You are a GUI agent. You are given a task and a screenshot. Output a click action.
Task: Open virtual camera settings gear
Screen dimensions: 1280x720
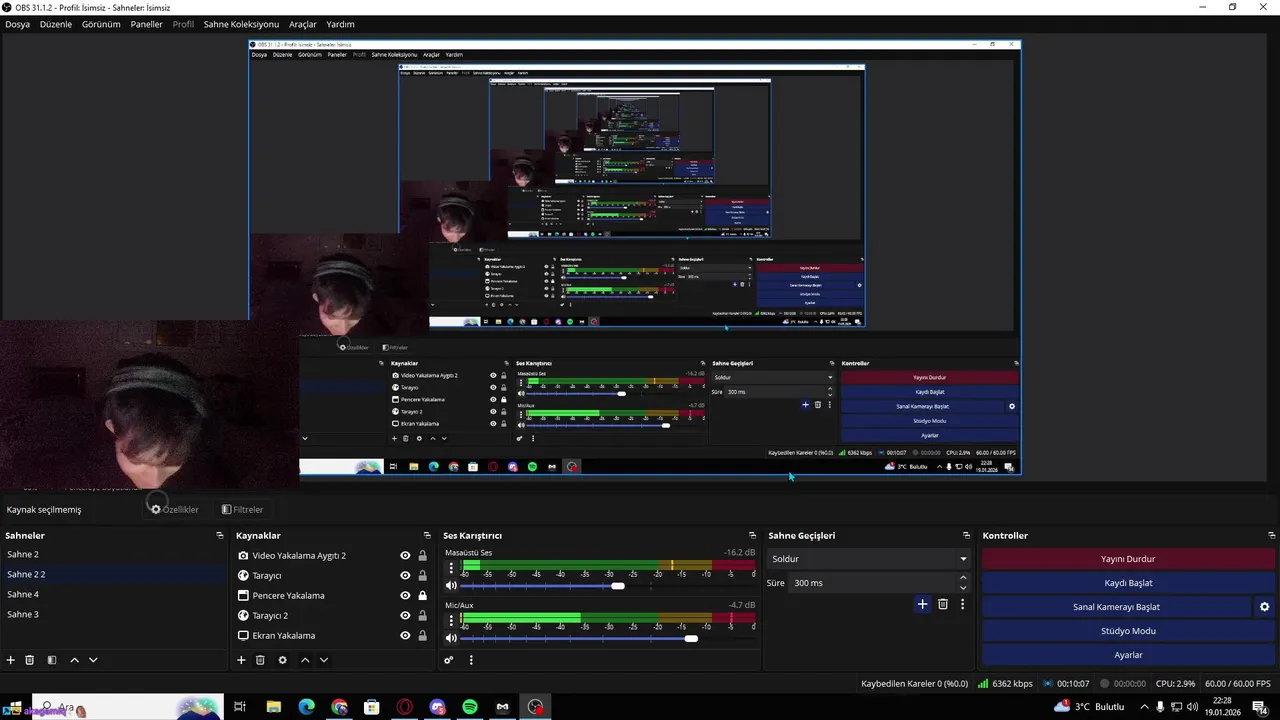coord(1264,607)
